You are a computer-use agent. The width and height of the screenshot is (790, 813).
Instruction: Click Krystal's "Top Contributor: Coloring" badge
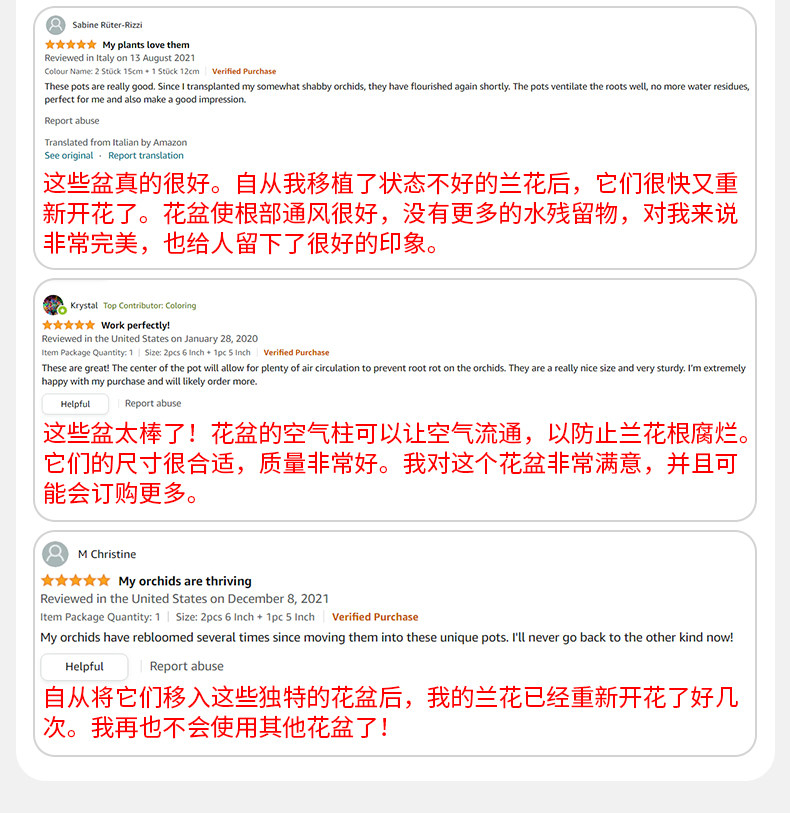tap(150, 305)
